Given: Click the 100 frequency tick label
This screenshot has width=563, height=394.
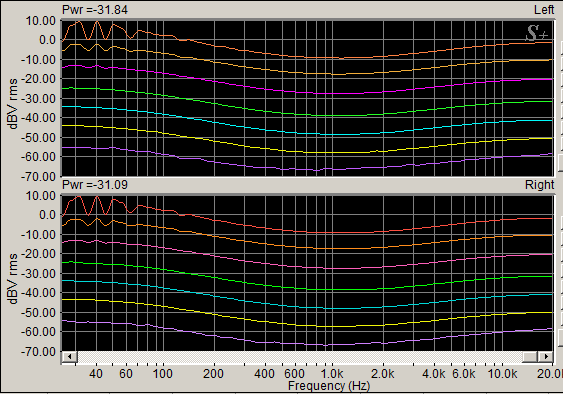Looking at the screenshot, I should tap(163, 374).
